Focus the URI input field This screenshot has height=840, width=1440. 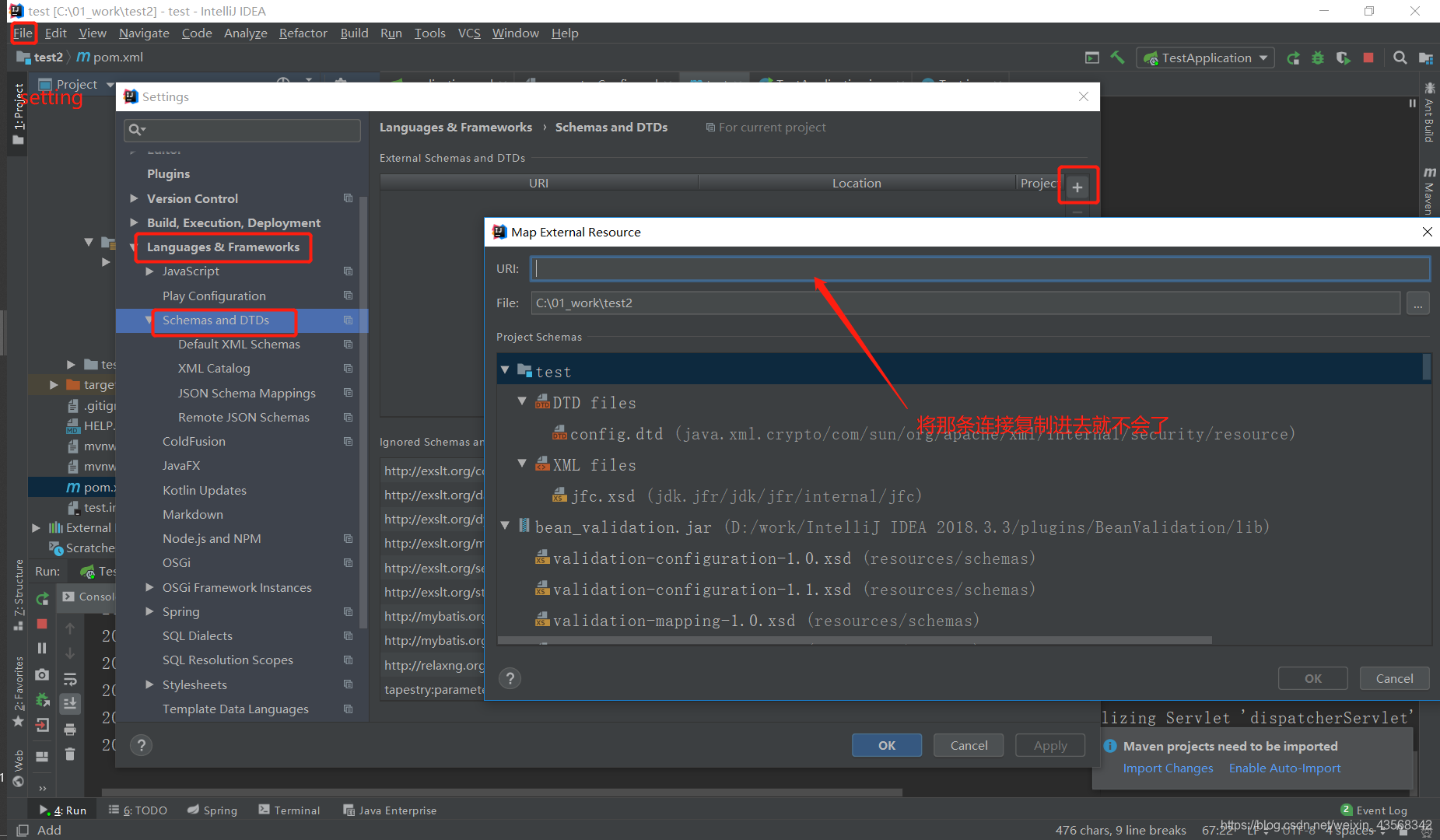[980, 269]
